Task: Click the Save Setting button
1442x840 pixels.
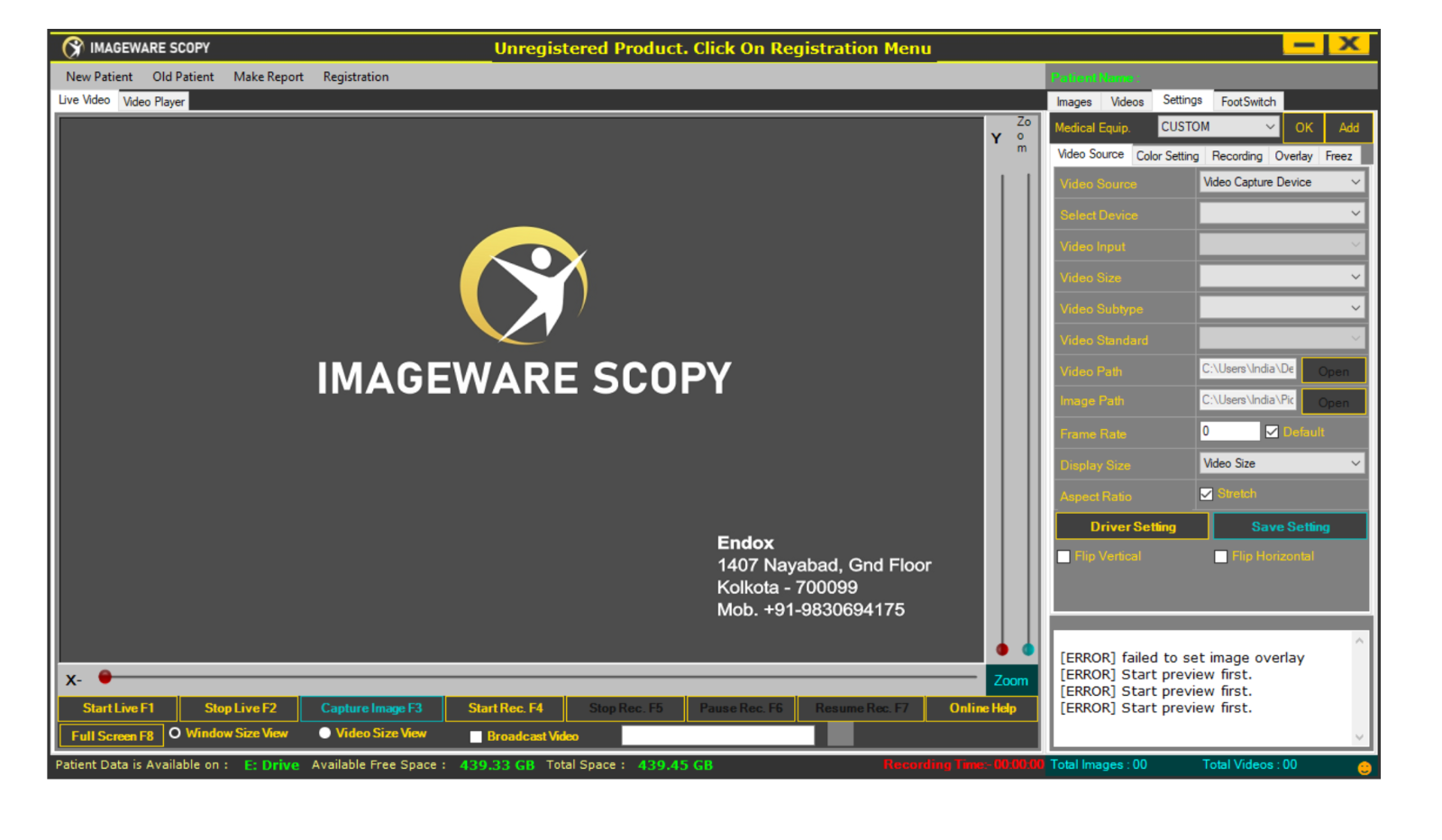Action: coord(1290,526)
